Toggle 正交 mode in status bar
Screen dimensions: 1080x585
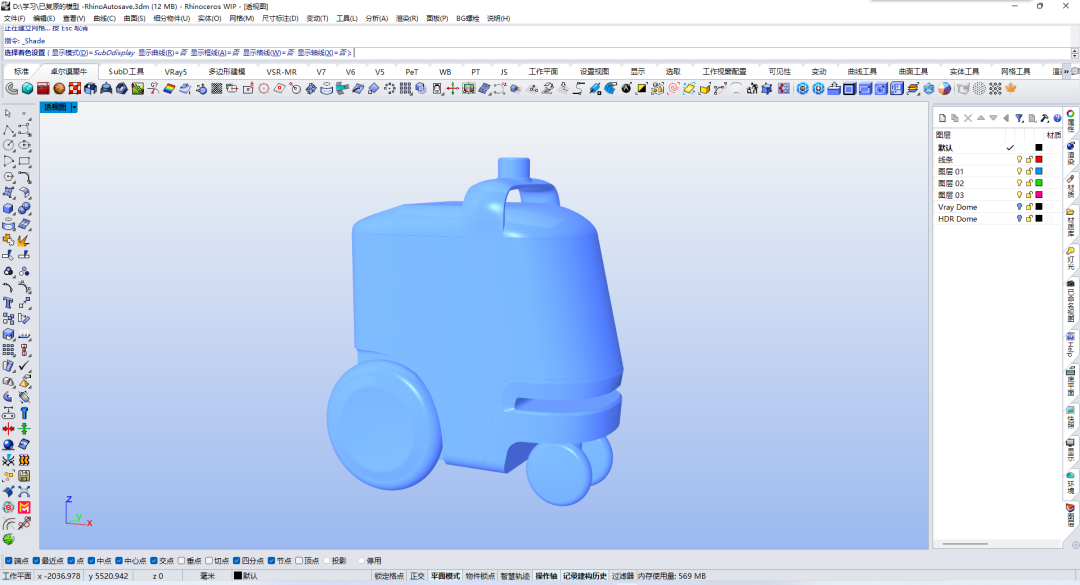[417, 576]
